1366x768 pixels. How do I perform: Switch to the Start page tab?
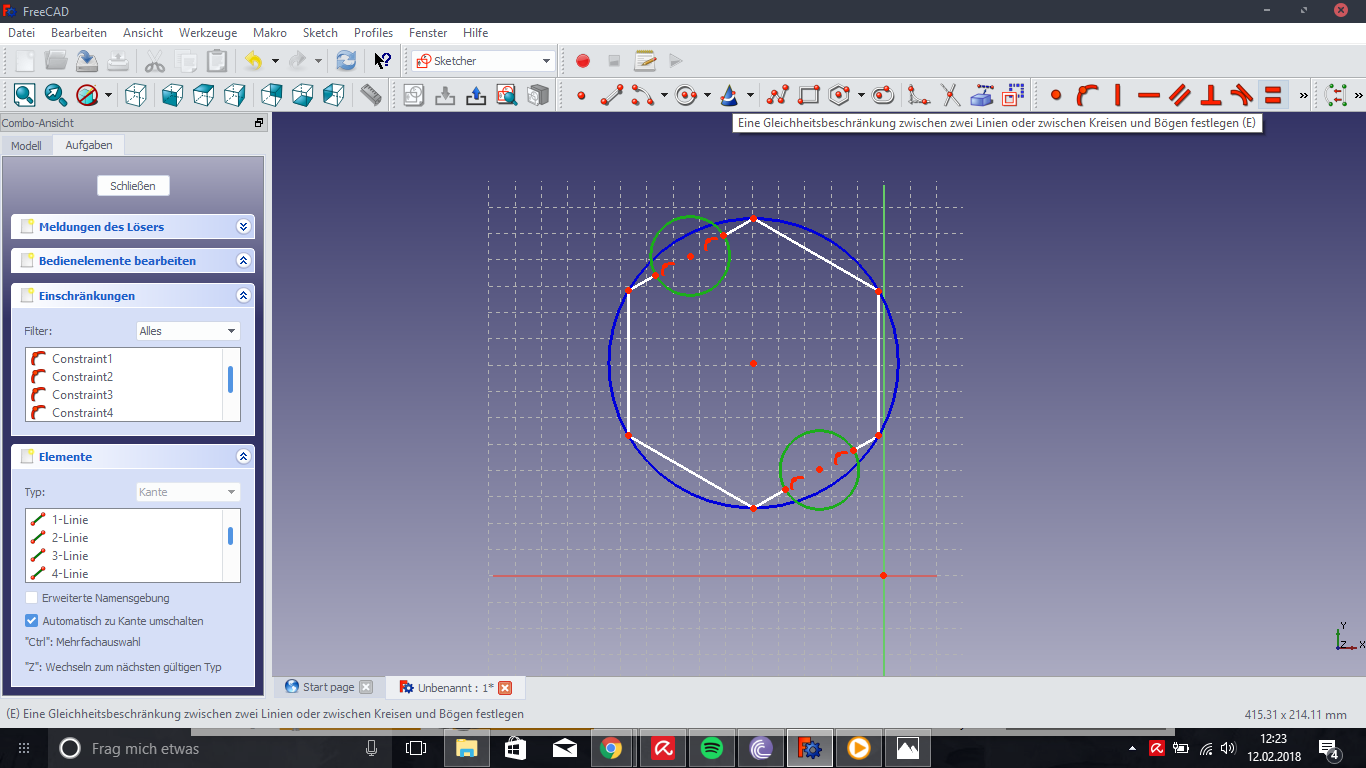pyautogui.click(x=329, y=687)
